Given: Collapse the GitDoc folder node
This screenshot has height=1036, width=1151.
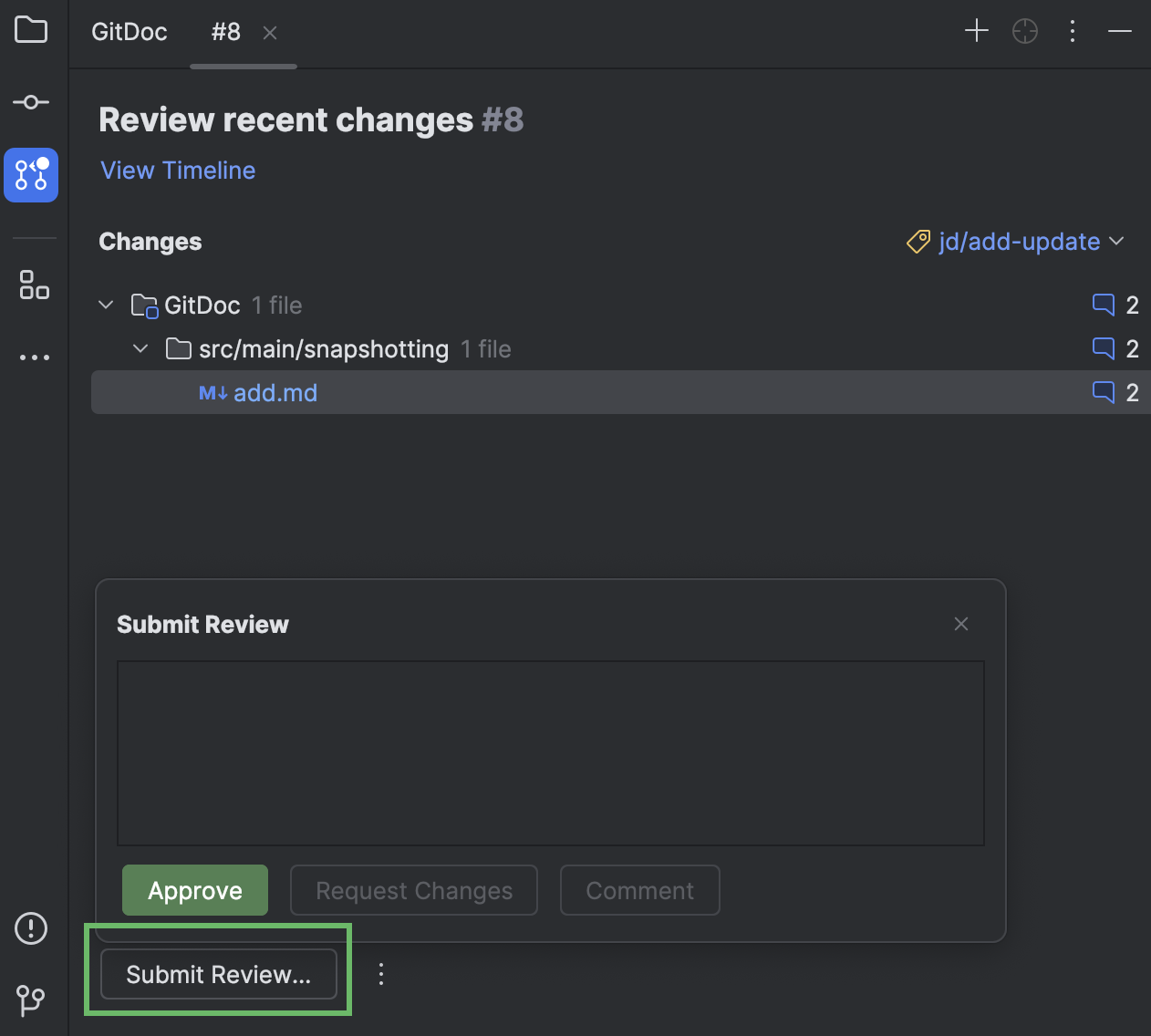Looking at the screenshot, I should (x=105, y=305).
